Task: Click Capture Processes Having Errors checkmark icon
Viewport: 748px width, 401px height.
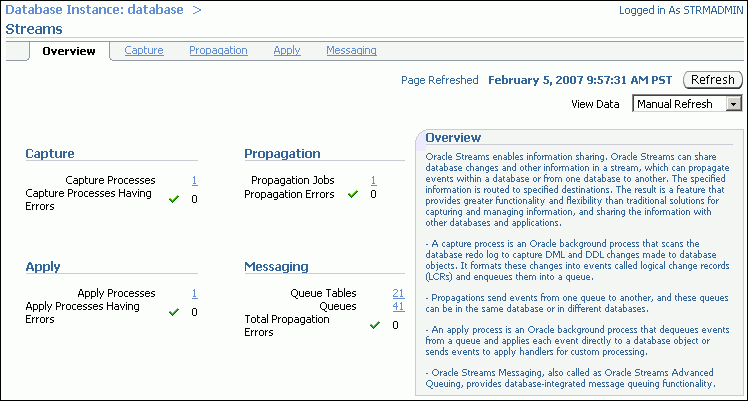Action: [174, 199]
